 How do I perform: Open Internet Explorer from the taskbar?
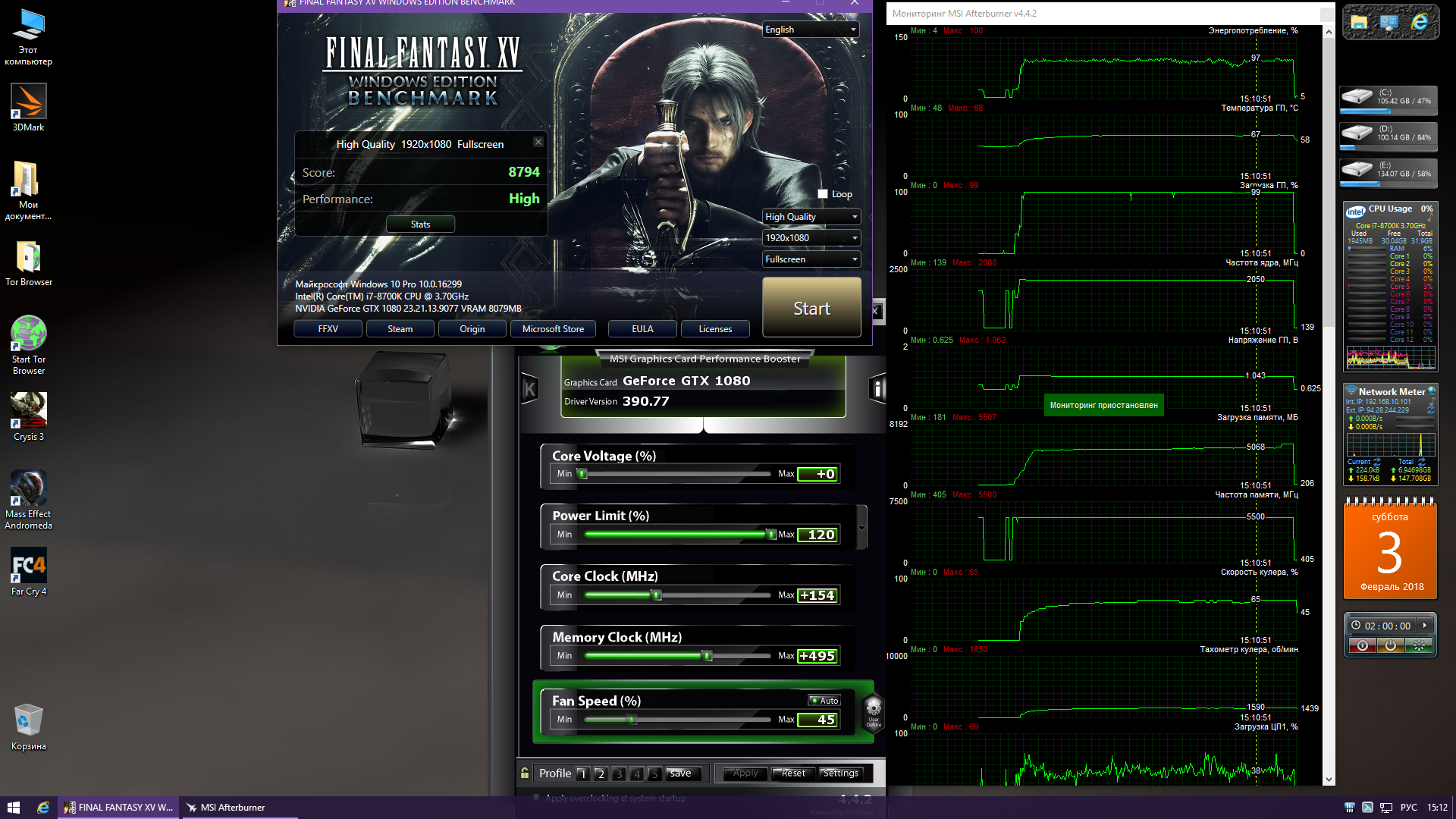pos(43,808)
